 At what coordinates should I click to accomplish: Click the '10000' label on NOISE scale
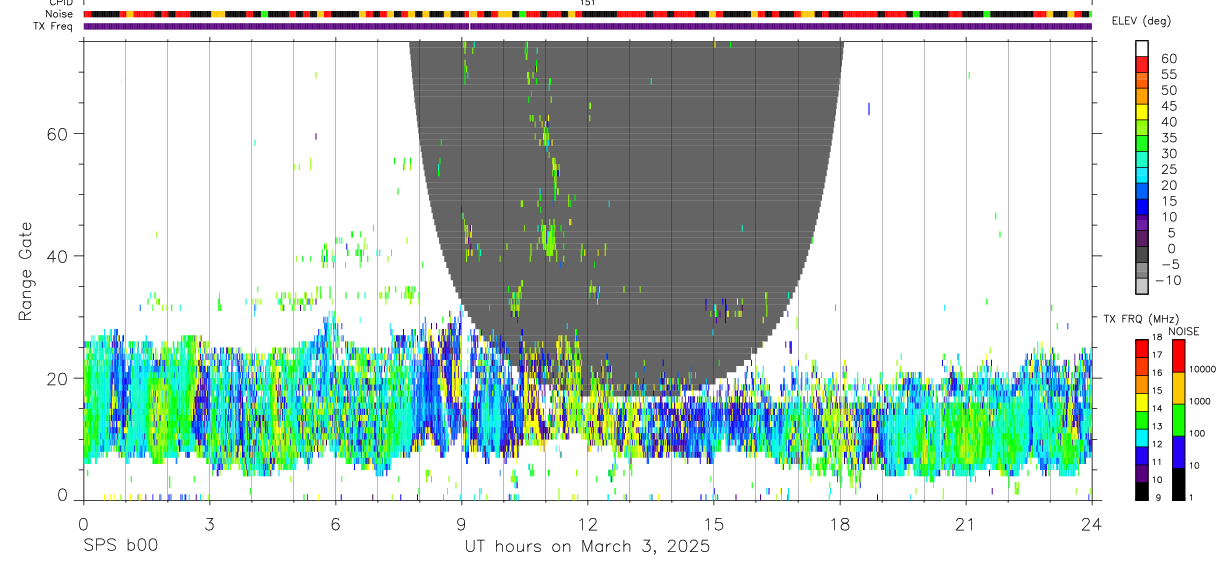click(1202, 370)
